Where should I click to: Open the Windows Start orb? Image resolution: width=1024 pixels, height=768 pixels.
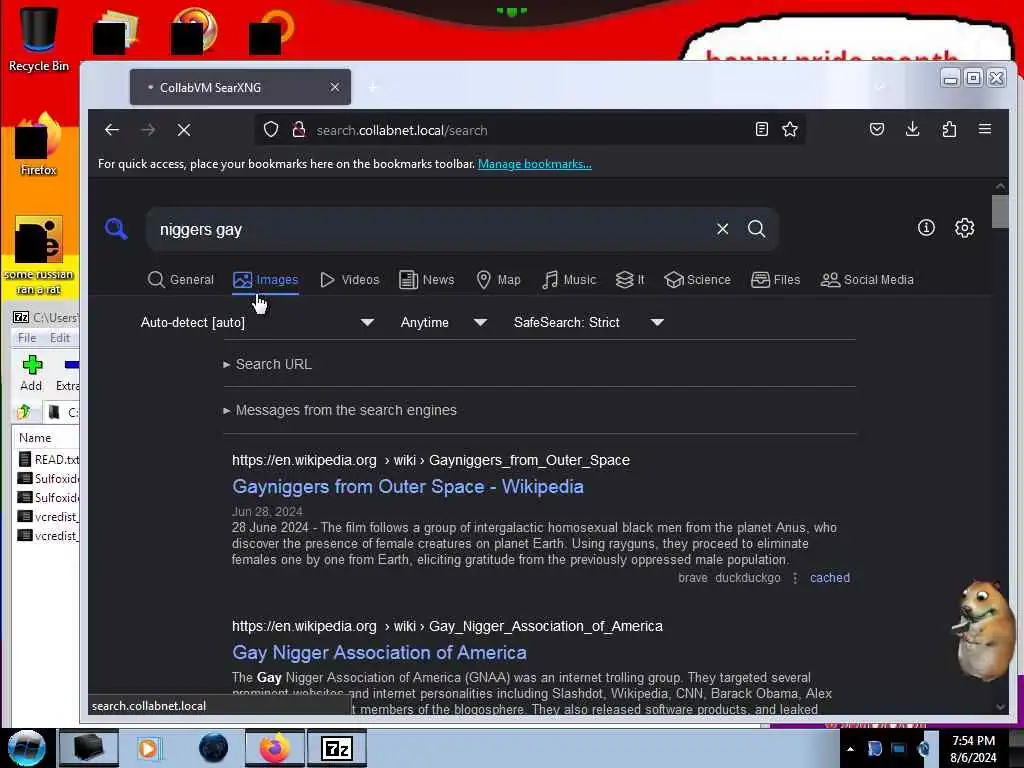(x=26, y=748)
